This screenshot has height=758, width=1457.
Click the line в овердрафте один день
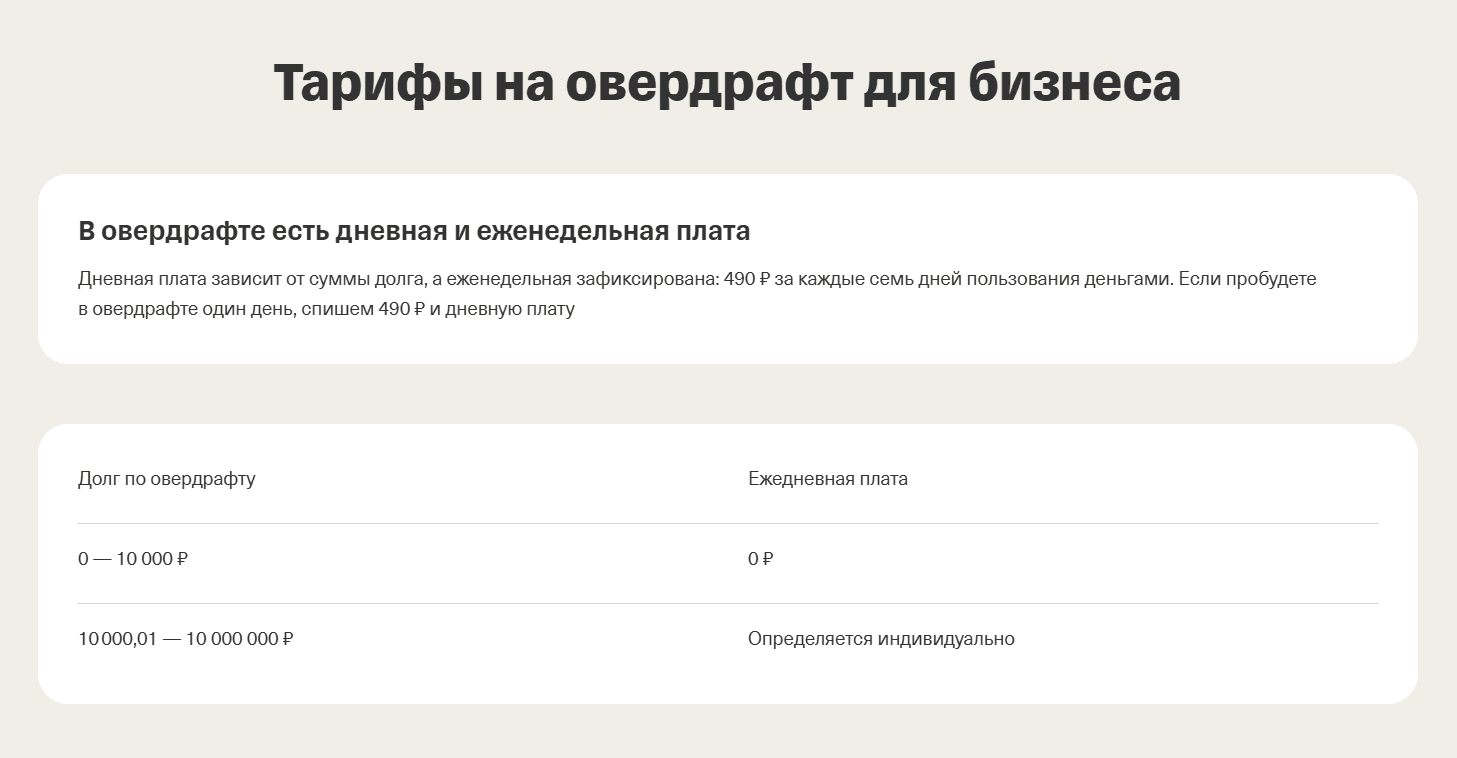(326, 309)
